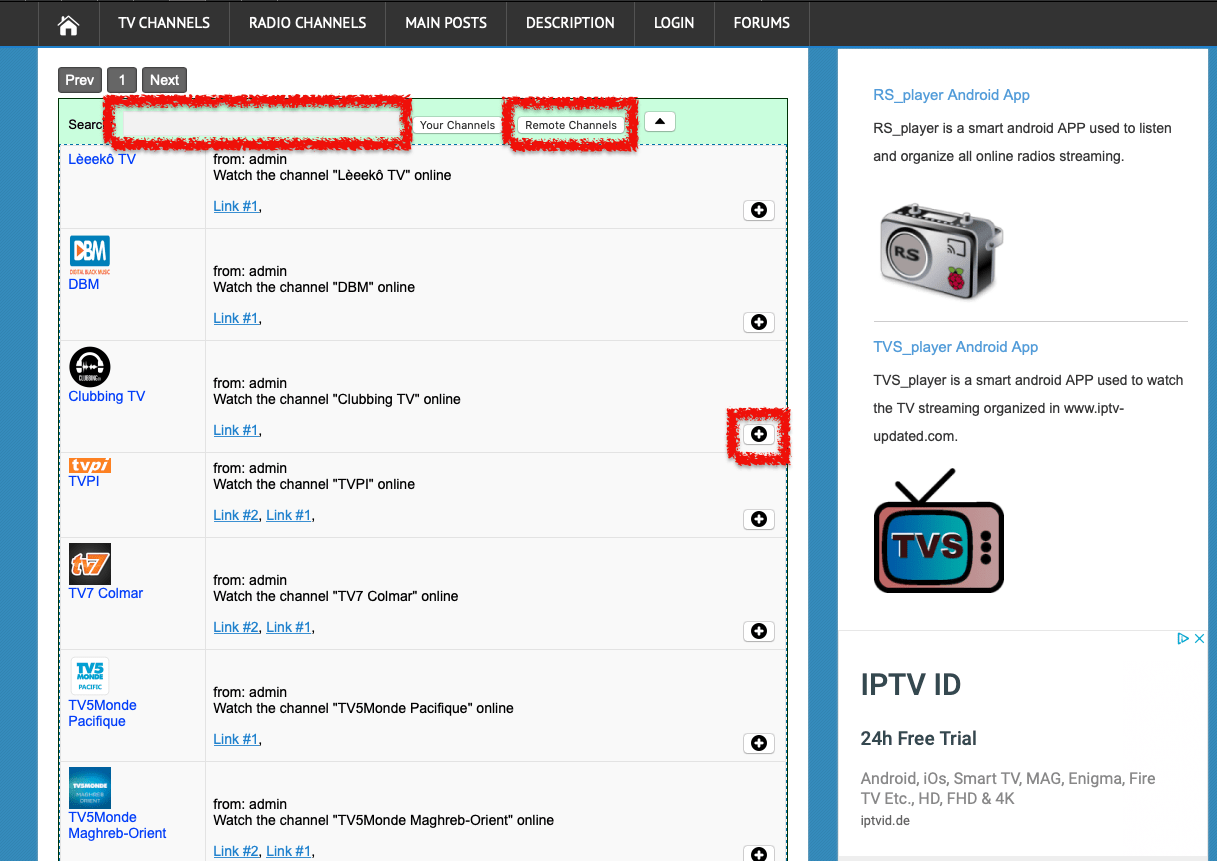
Task: Go to the next page with the Next button
Action: point(163,80)
